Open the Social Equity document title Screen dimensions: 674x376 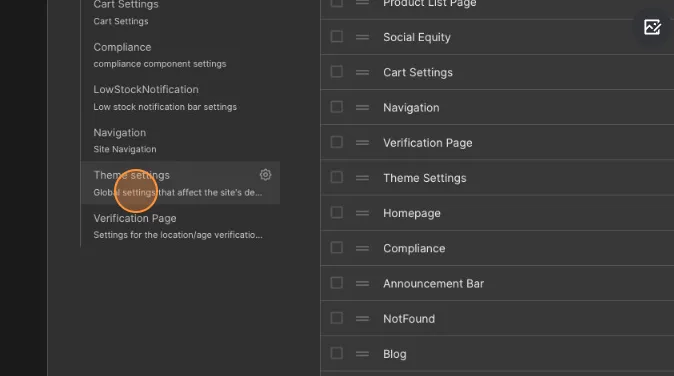(x=417, y=37)
